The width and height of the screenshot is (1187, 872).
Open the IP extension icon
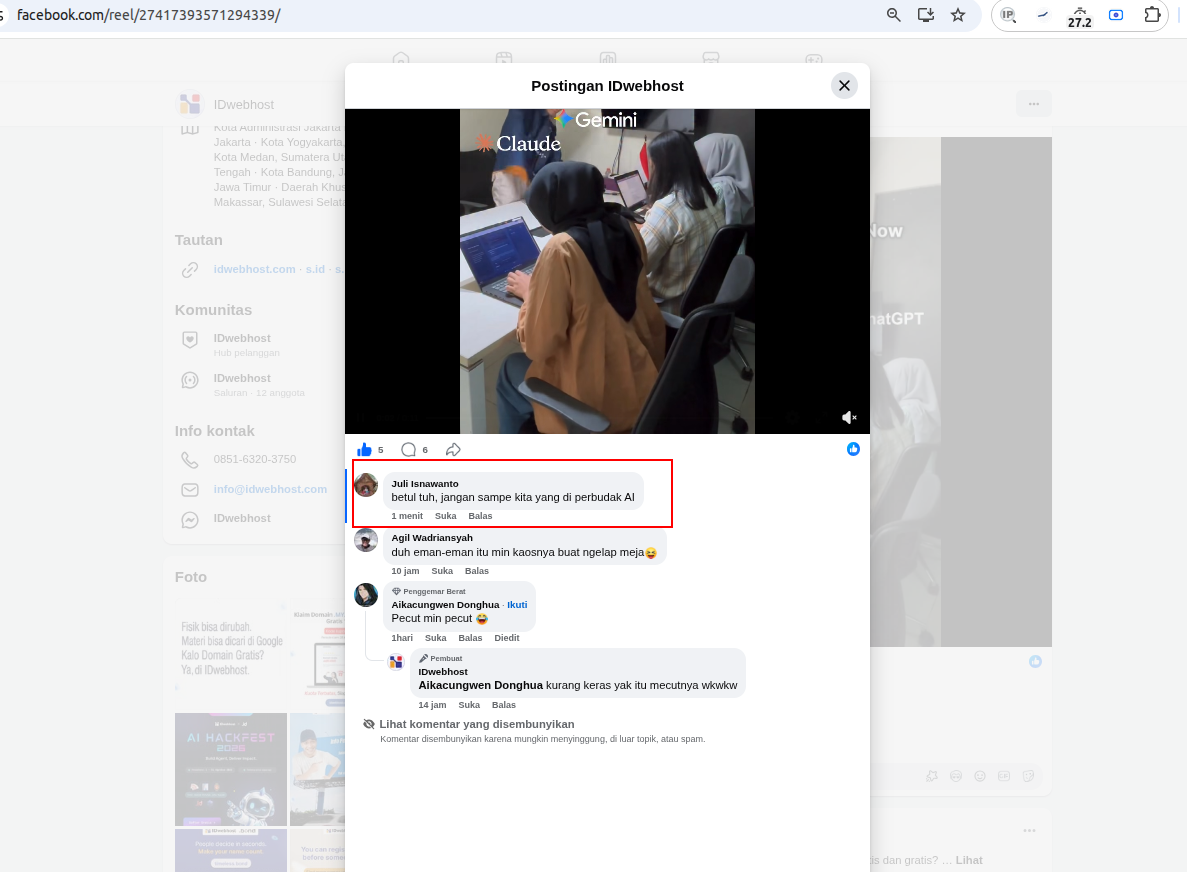[x=1008, y=14]
